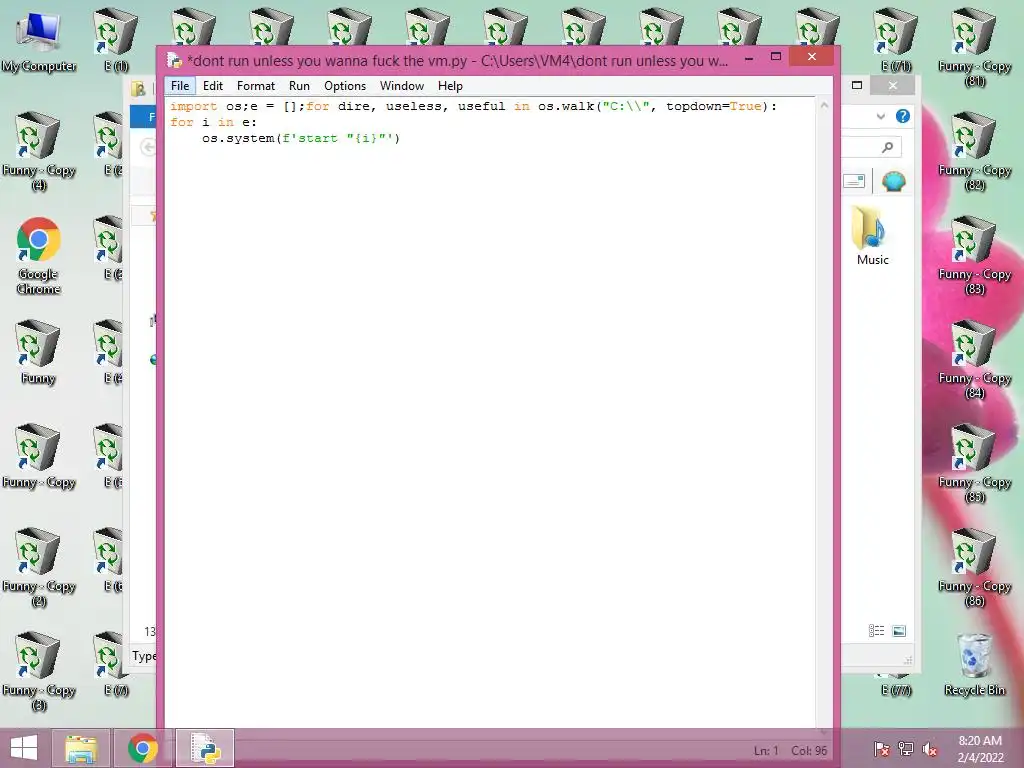Expand the Explorer ribbon chevron
Image resolution: width=1024 pixels, height=768 pixels.
tap(880, 116)
